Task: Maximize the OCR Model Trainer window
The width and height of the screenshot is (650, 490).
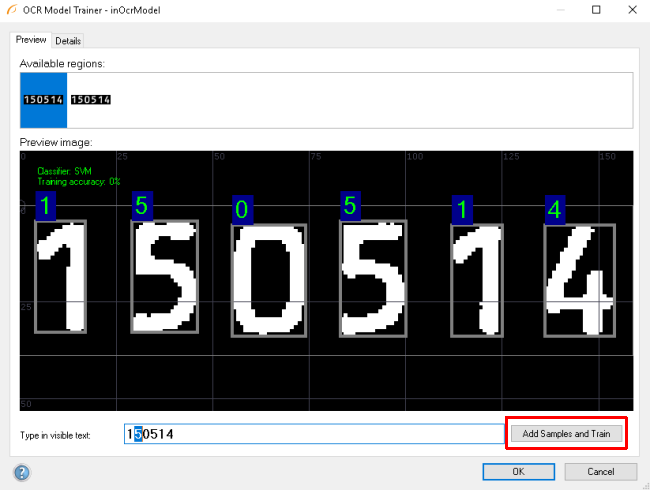Action: point(596,10)
